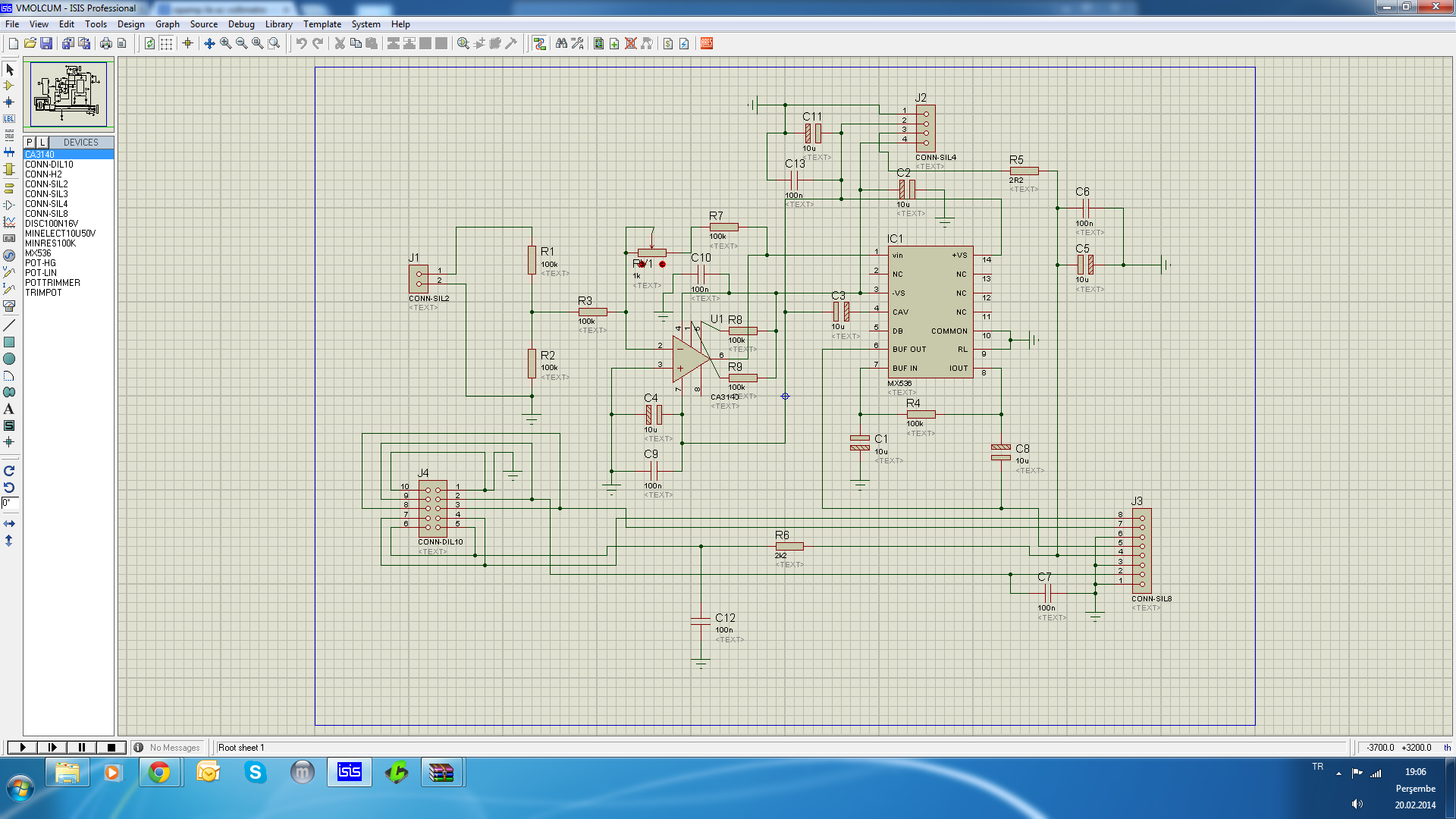Viewport: 1456px width, 819px height.
Task: Search and tag components (binoculars)
Action: [561, 43]
